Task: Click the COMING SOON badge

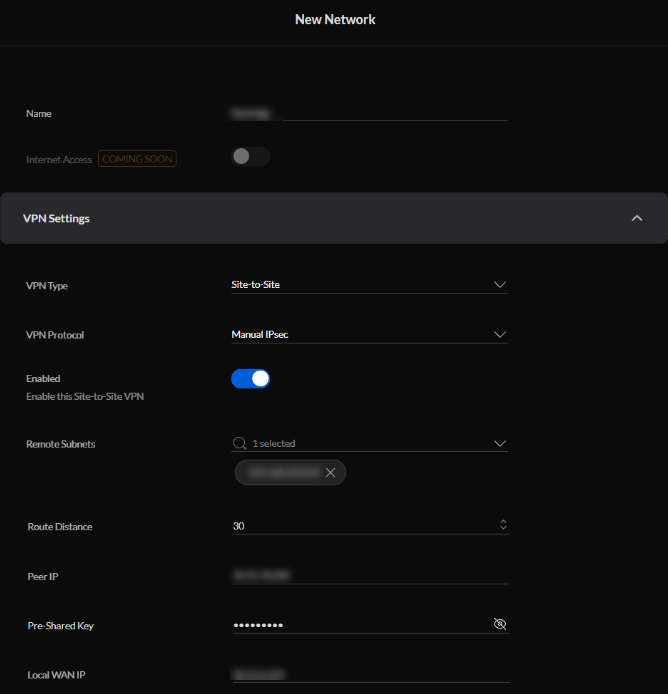Action: coord(137,159)
